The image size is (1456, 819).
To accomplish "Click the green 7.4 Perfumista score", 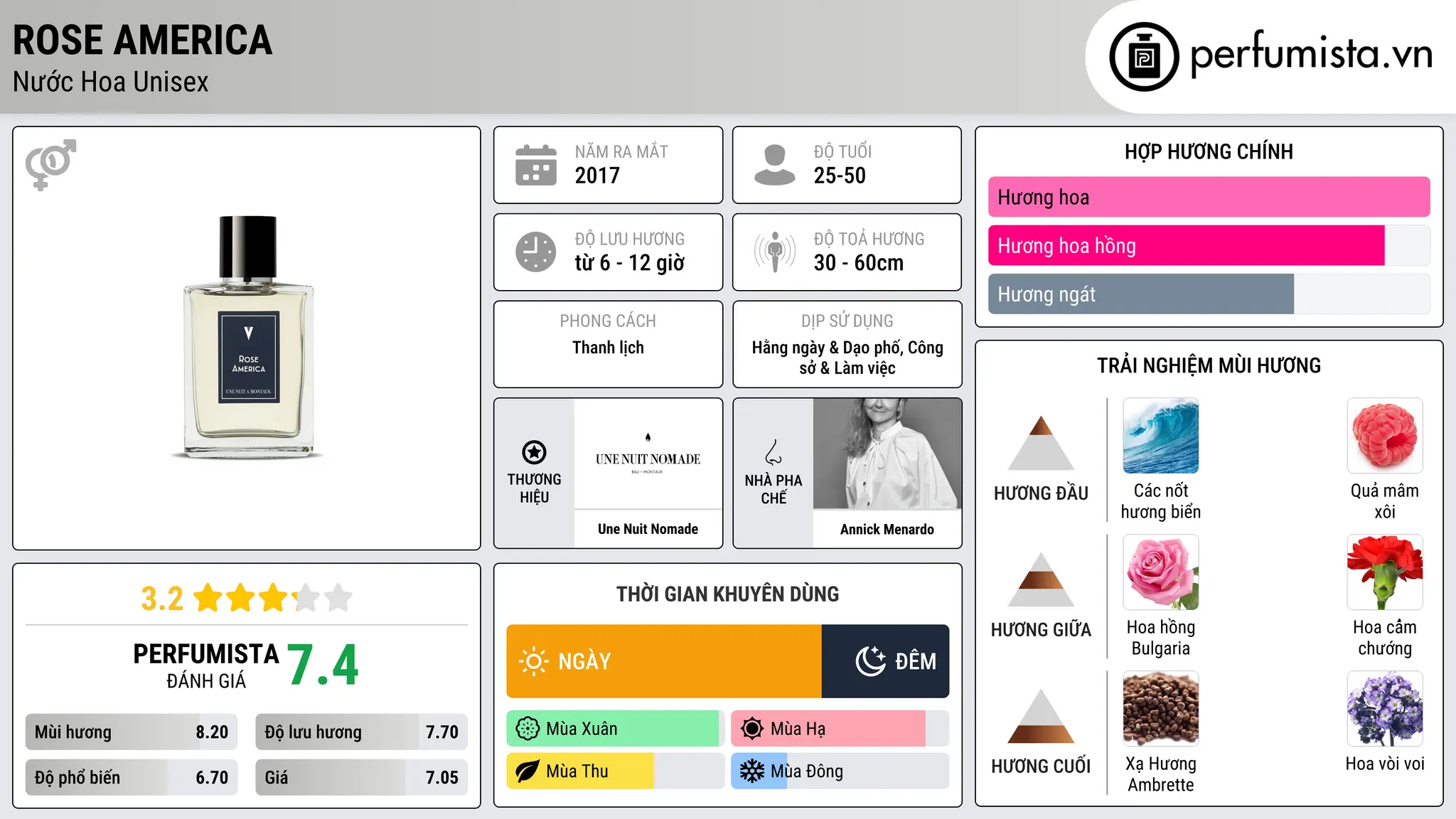I will 323,665.
